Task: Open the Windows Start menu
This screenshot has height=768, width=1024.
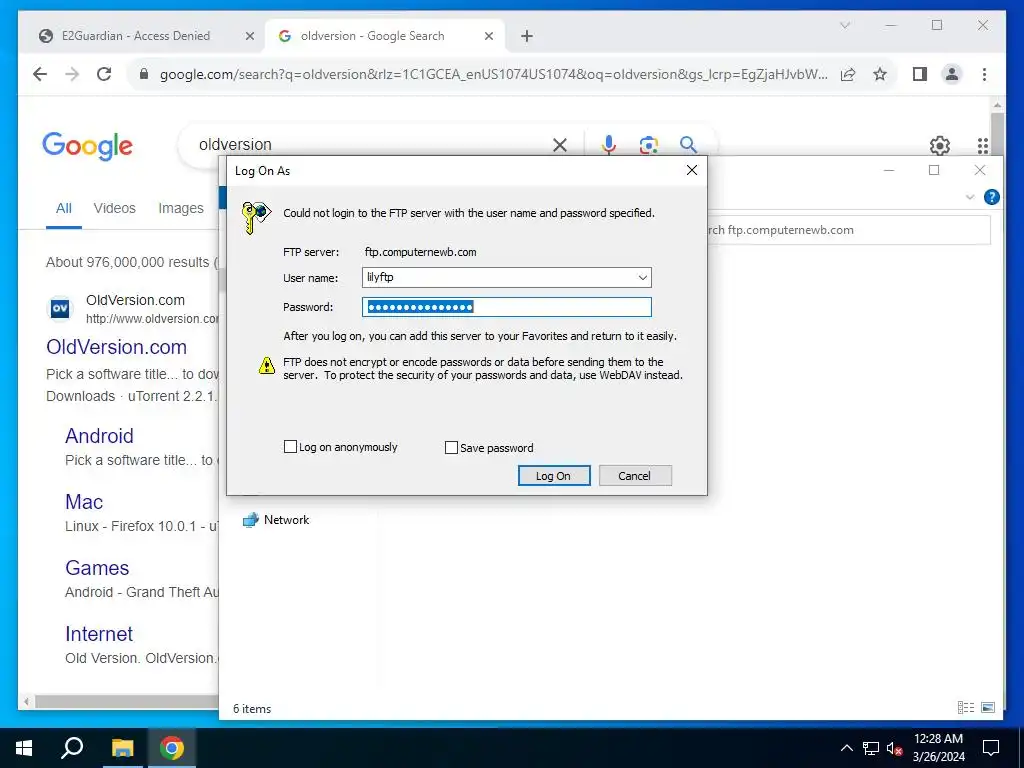Action: (24, 748)
